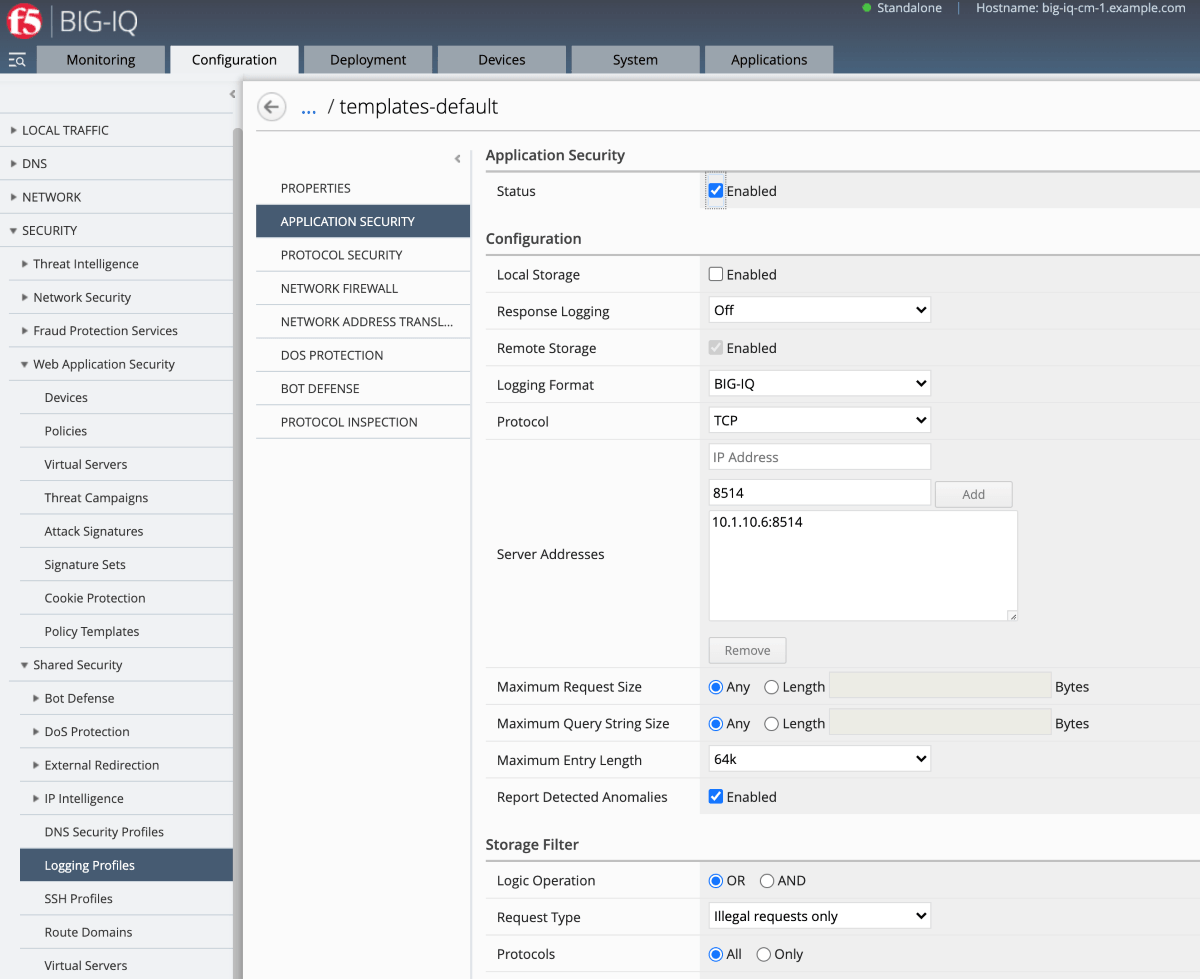
Task: Select All protocols radio button
Action: tap(716, 954)
